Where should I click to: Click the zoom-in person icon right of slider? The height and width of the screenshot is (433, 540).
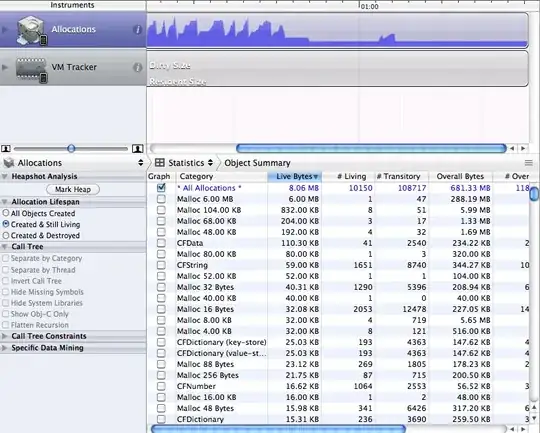point(138,148)
